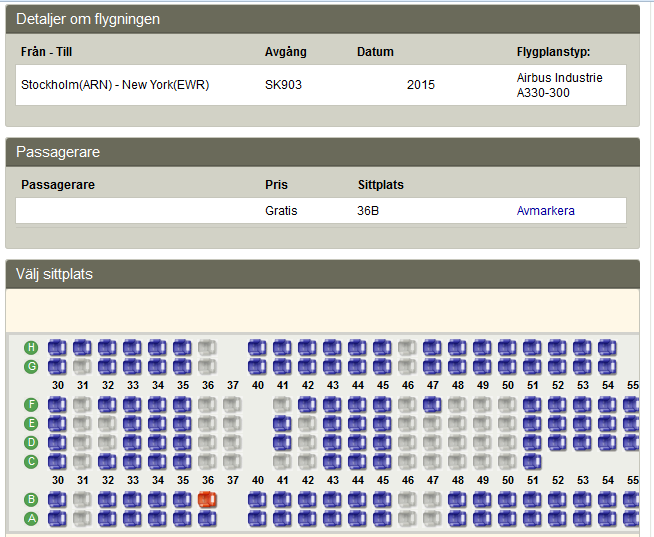This screenshot has height=537, width=654.
Task: Choose seat 33F in the middle section
Action: [x=132, y=405]
